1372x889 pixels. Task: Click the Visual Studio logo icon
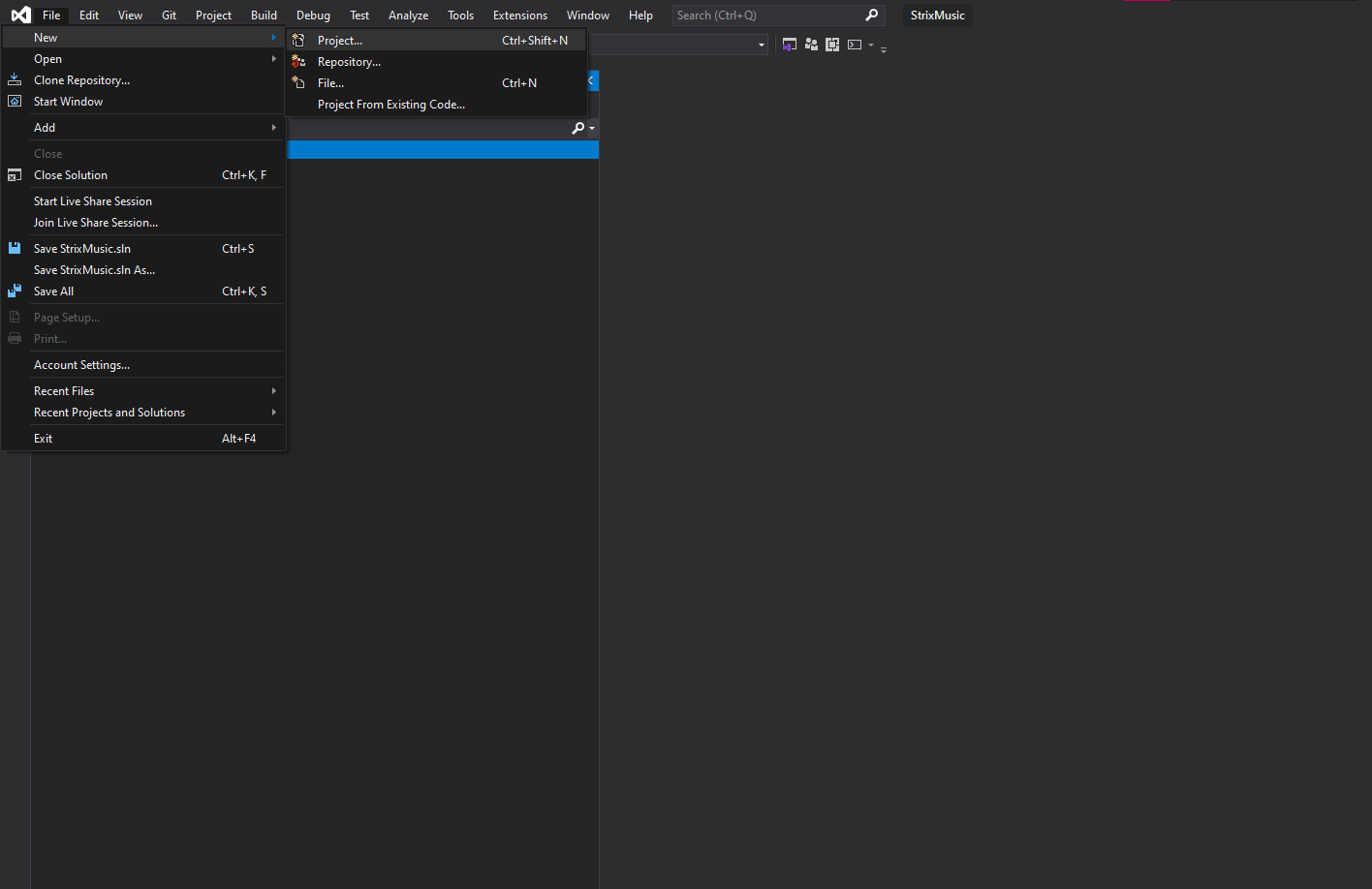[x=20, y=15]
